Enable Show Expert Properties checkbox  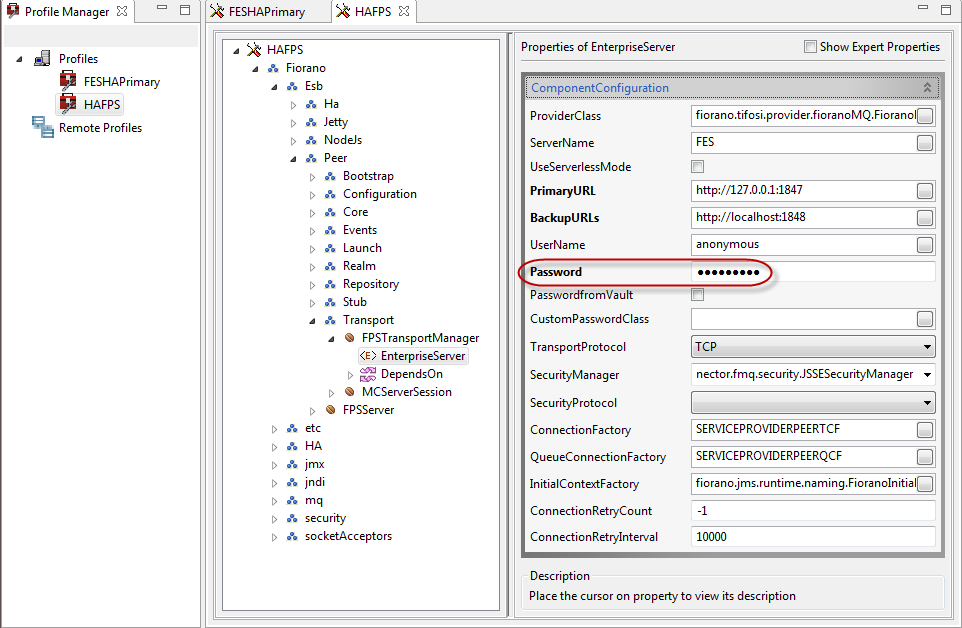(810, 47)
